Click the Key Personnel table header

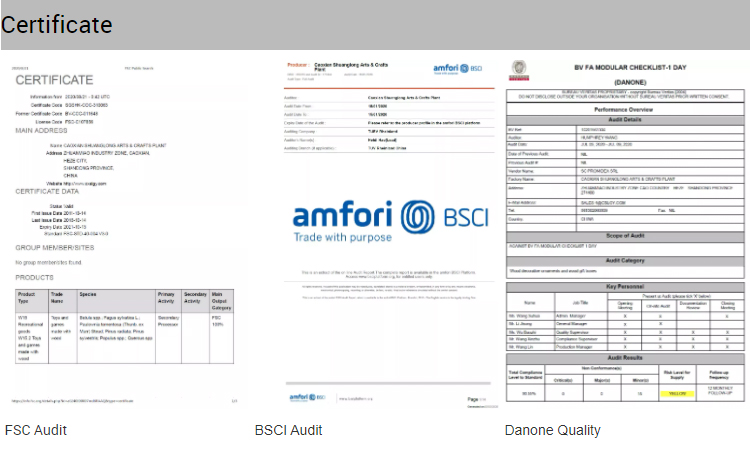coord(625,287)
